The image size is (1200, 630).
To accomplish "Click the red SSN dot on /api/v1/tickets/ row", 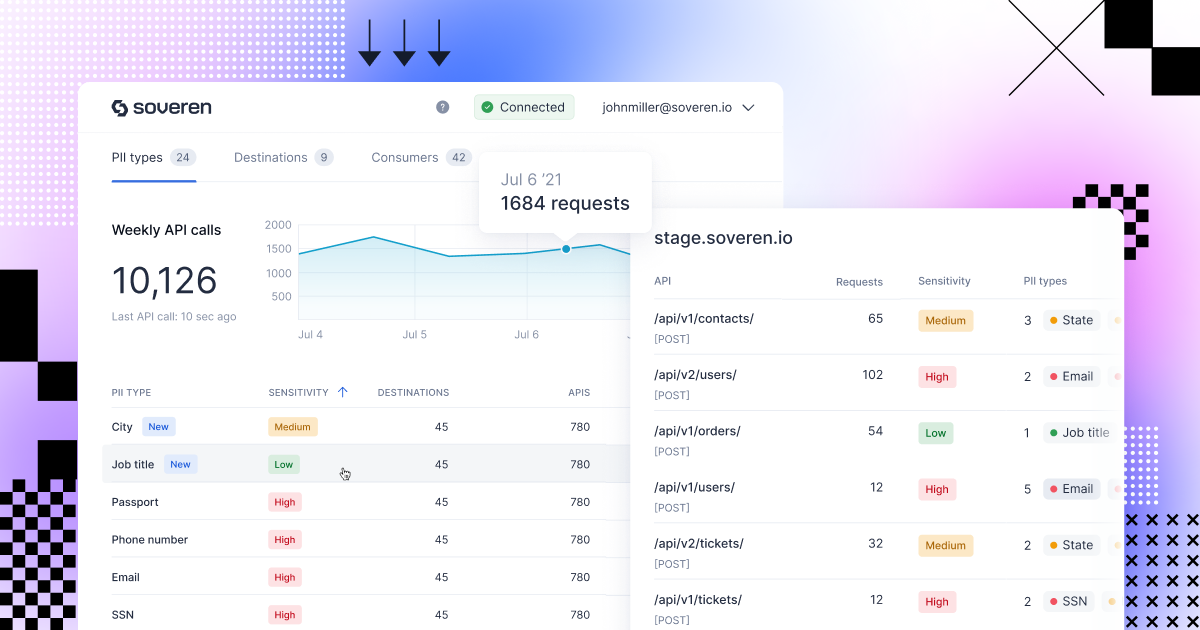I will tap(1051, 601).
